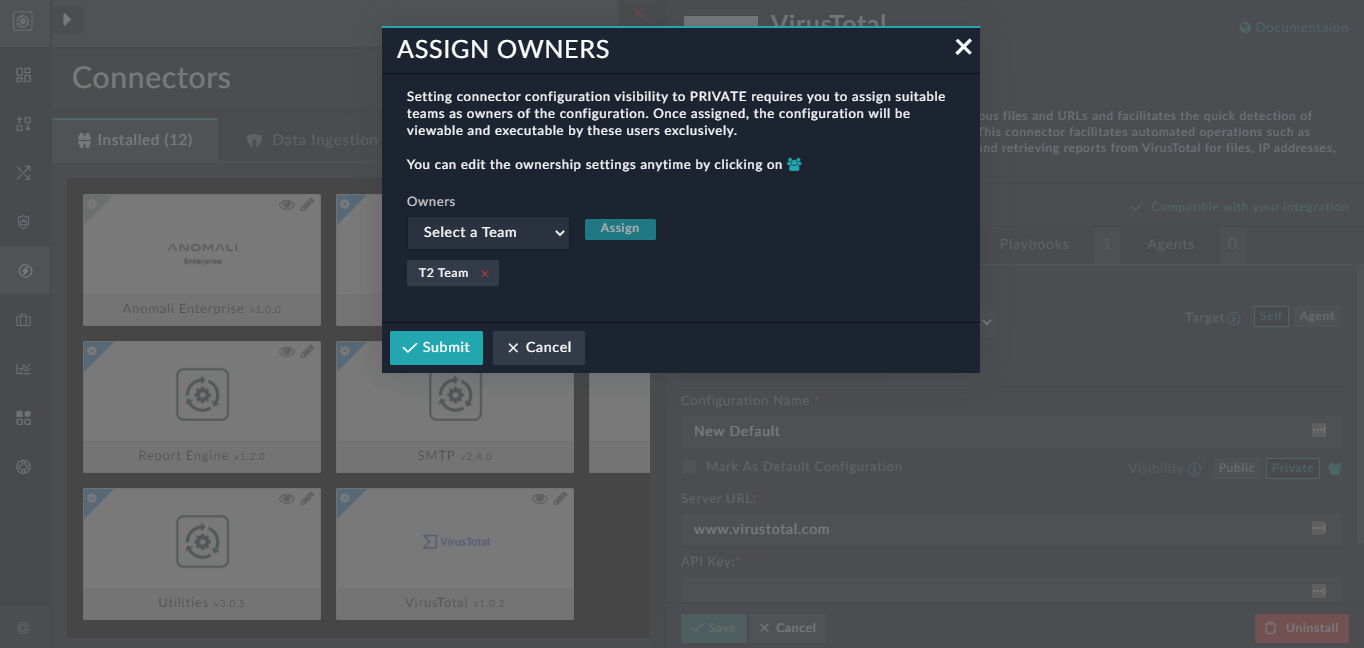Click the Settings gear icon in the sidebar
This screenshot has height=648, width=1364.
[x=24, y=466]
